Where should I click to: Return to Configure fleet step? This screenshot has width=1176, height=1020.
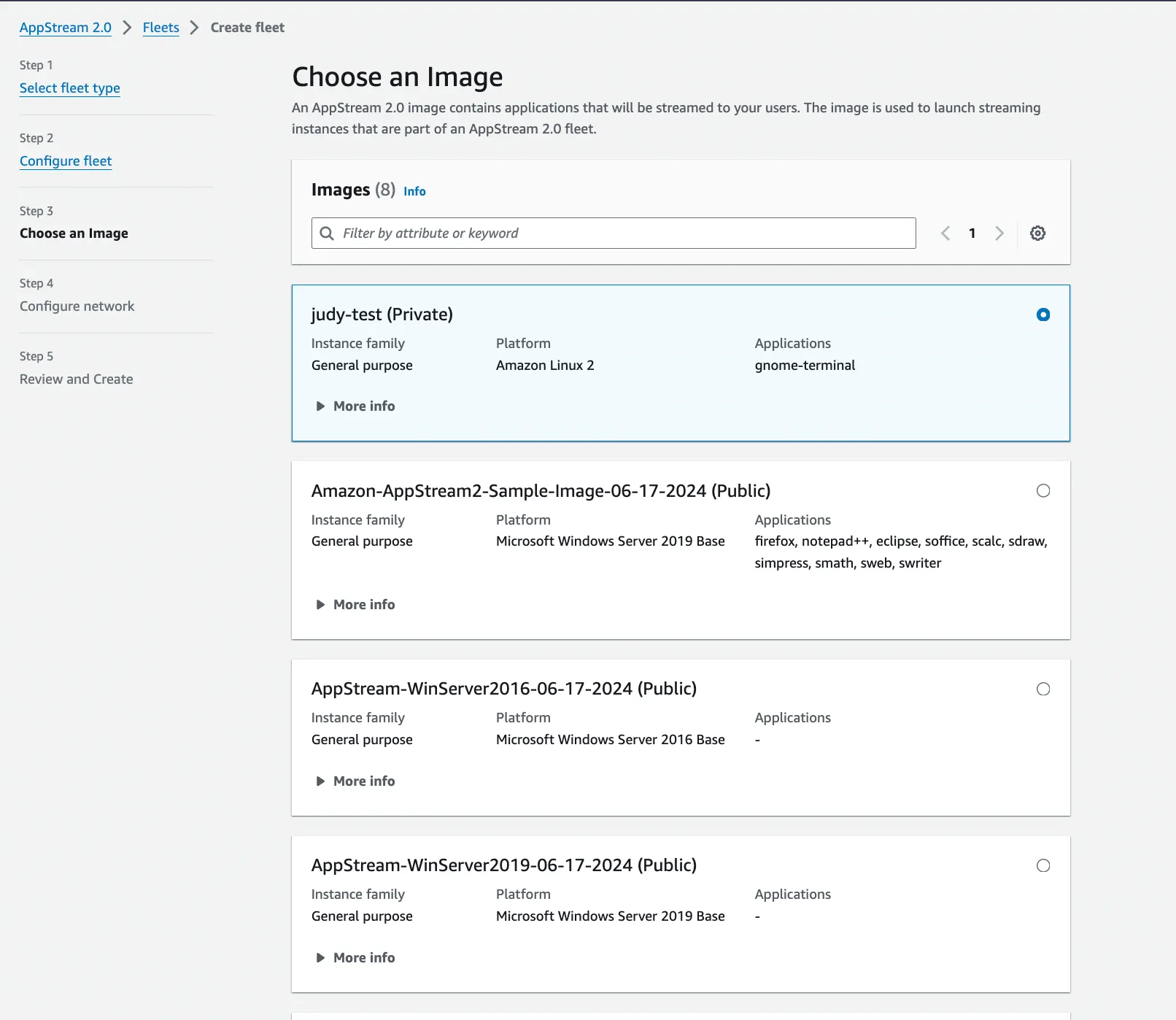tap(66, 161)
